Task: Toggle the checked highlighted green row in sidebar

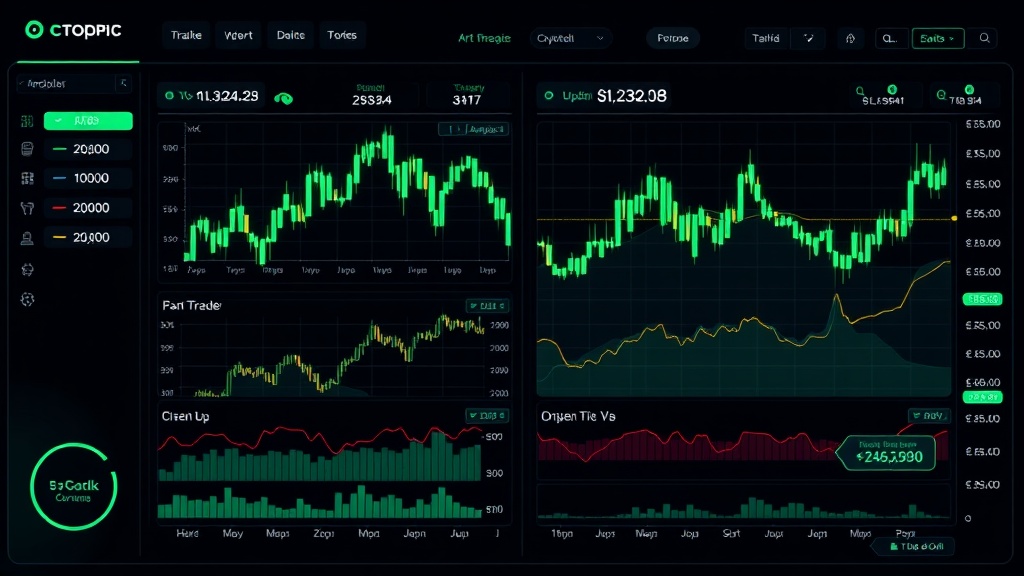Action: pos(88,121)
